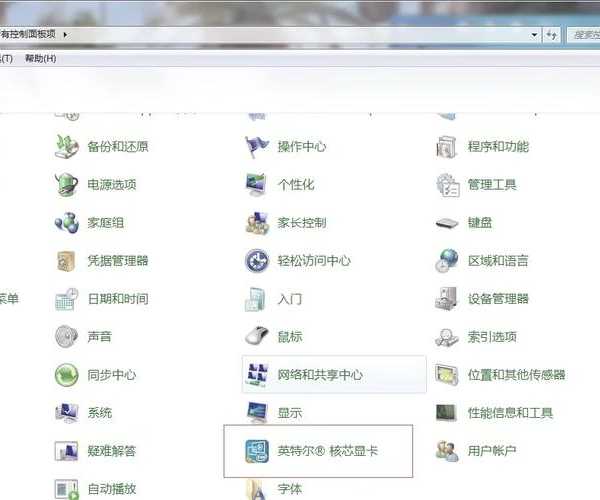The width and height of the screenshot is (600, 500).
Task: Click the 个性化 monitor icon
Action: click(256, 184)
